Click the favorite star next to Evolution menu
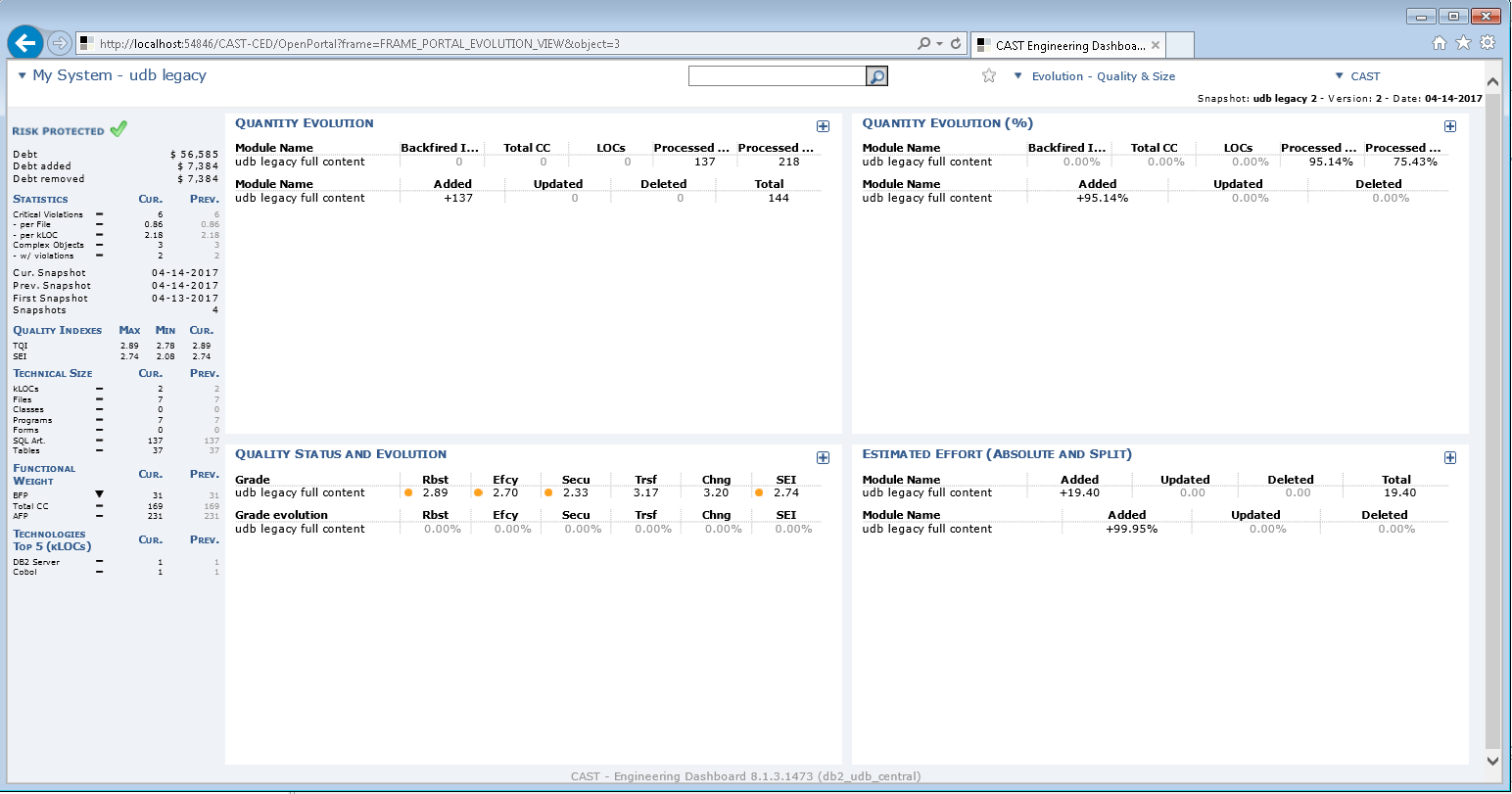Screen dimensions: 1512x794 click(x=989, y=76)
